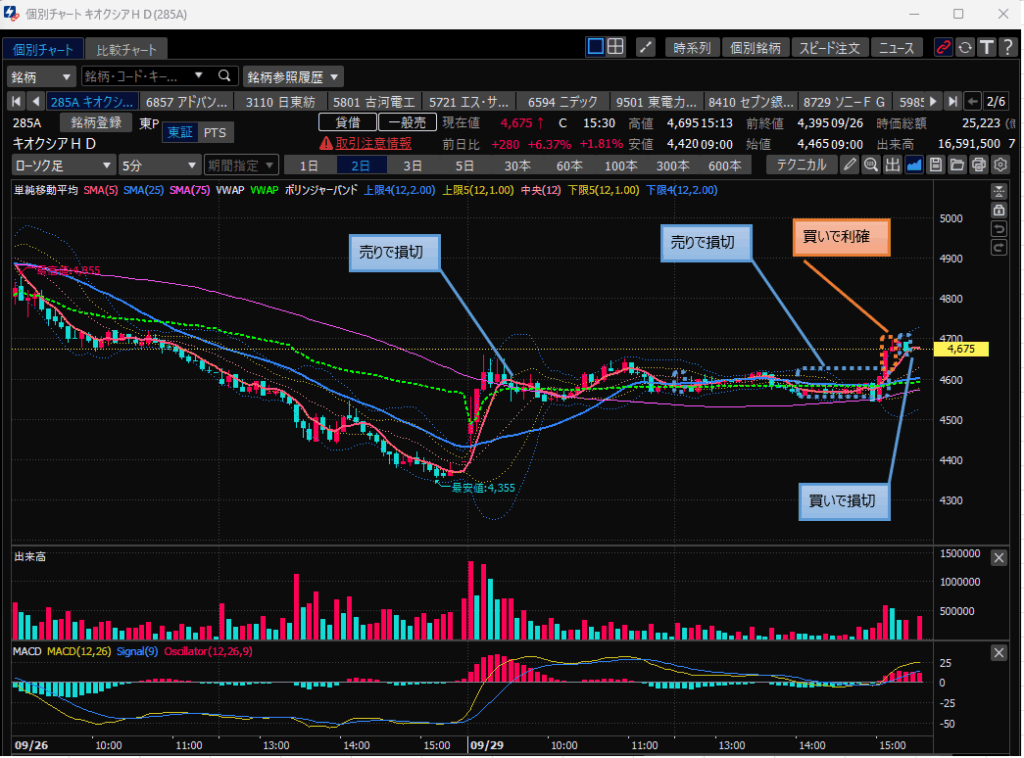Switch to four-pane split layout view
1024x758 pixels.
tap(617, 47)
